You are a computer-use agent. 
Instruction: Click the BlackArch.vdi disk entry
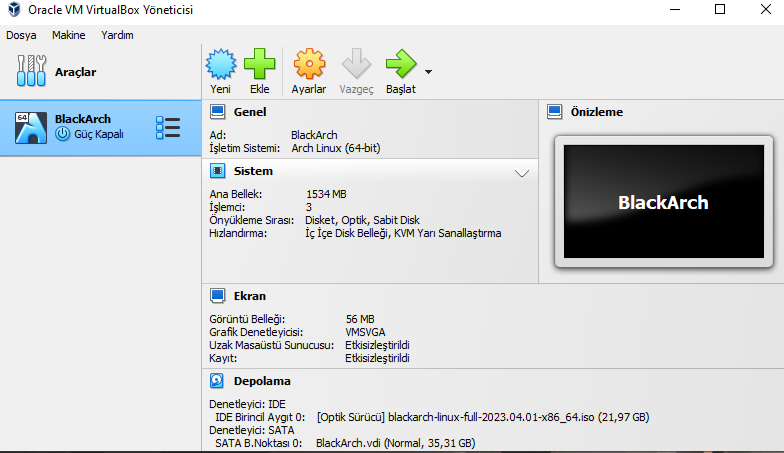(x=396, y=443)
